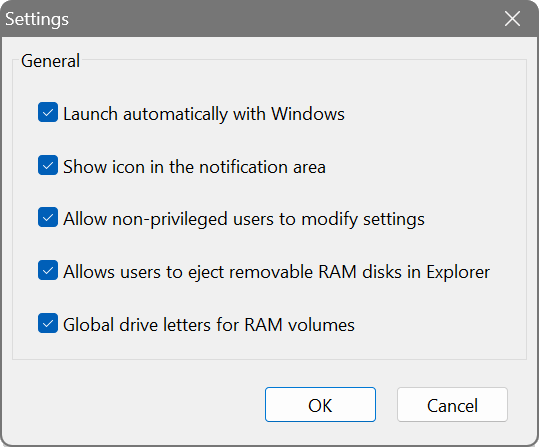The height and width of the screenshot is (447, 539).
Task: Confirm settings with the OK button
Action: pos(320,405)
